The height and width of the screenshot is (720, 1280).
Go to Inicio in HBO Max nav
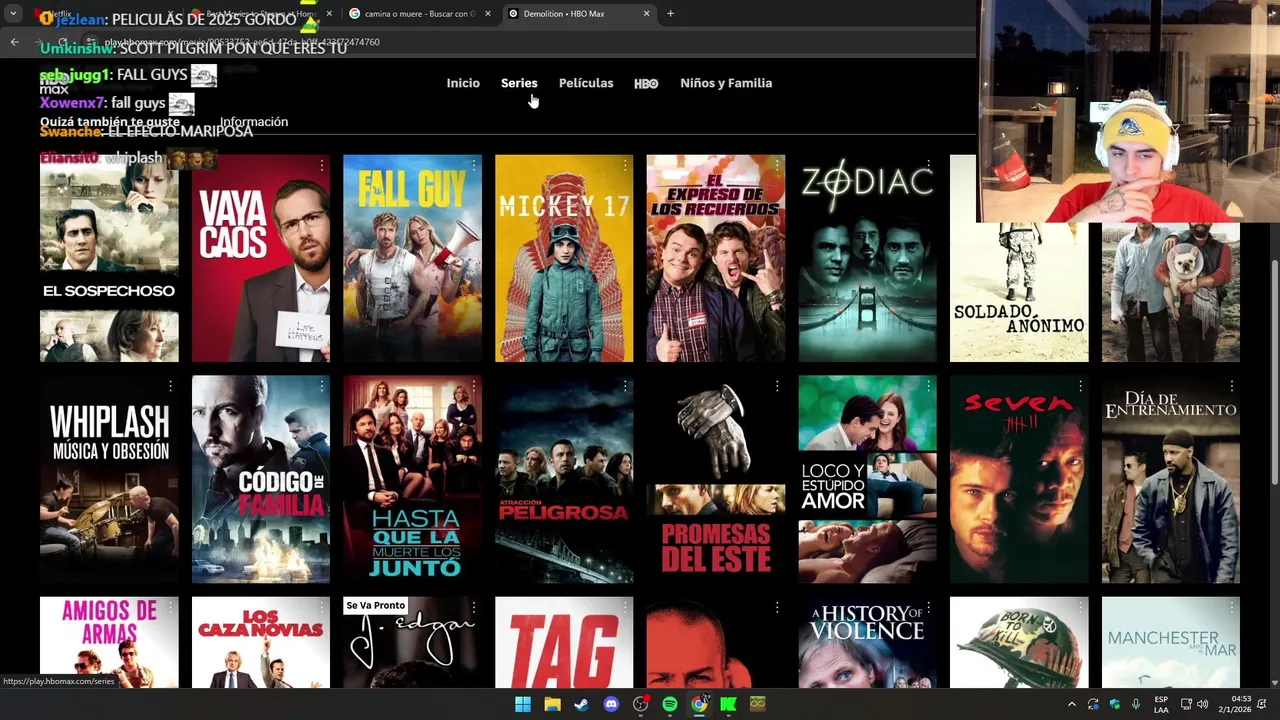463,83
